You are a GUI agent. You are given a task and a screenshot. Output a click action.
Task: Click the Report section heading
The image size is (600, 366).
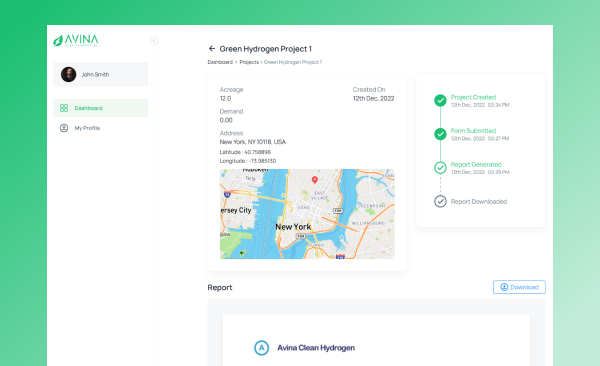[220, 288]
